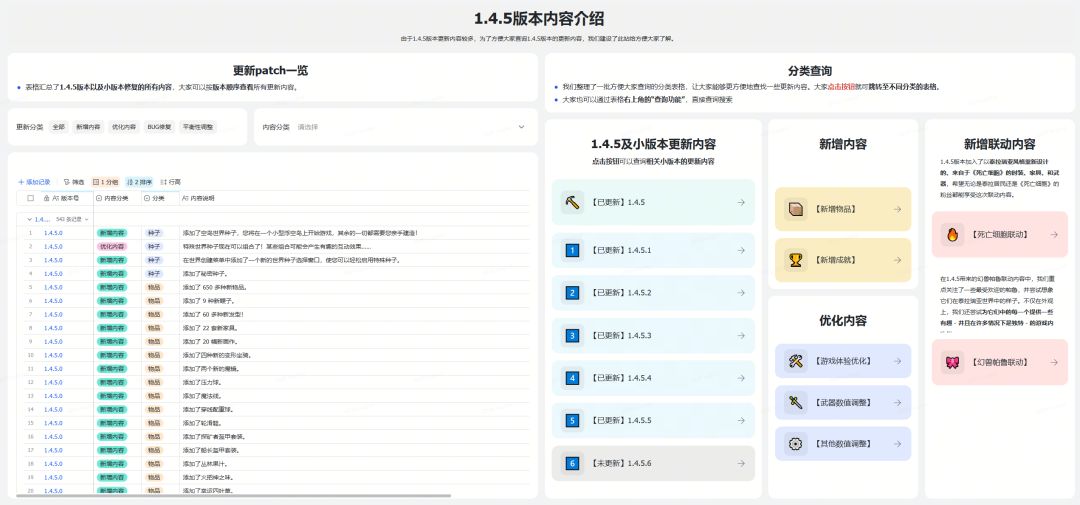
Task: Click arrow on 【已更新】1.4.5 card
Action: click(x=740, y=203)
